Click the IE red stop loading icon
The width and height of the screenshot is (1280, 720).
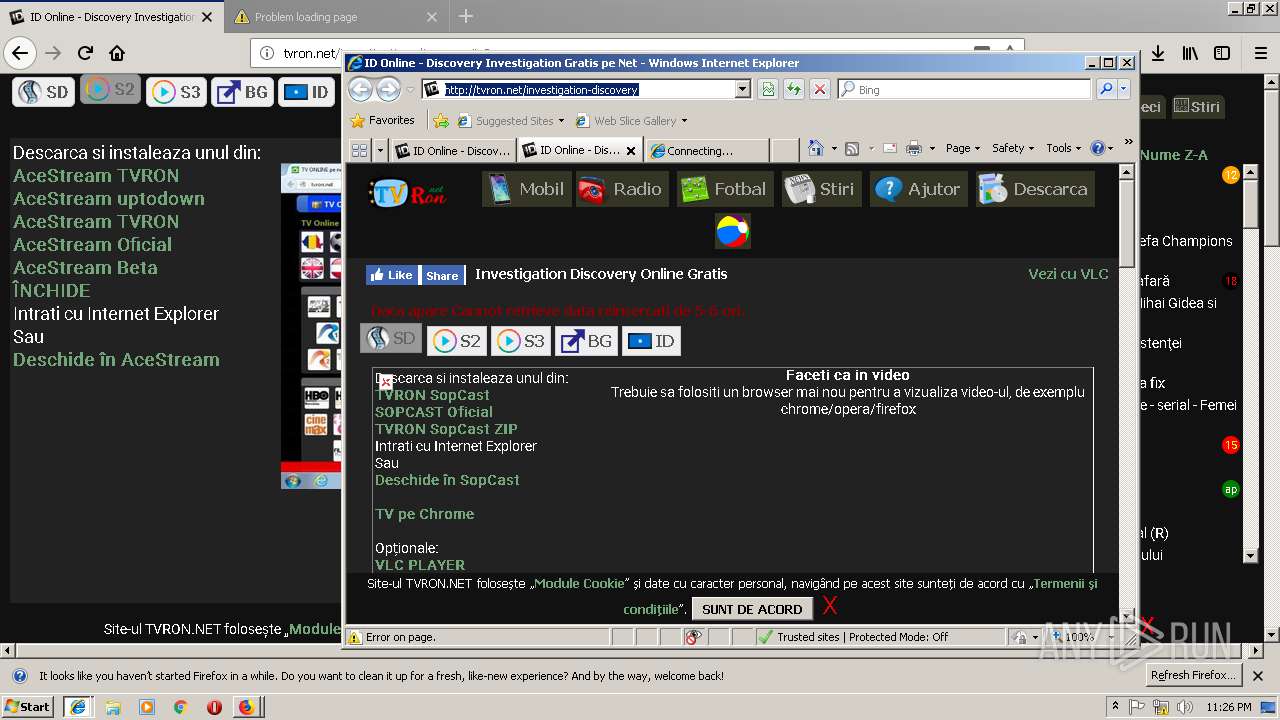pyautogui.click(x=820, y=90)
